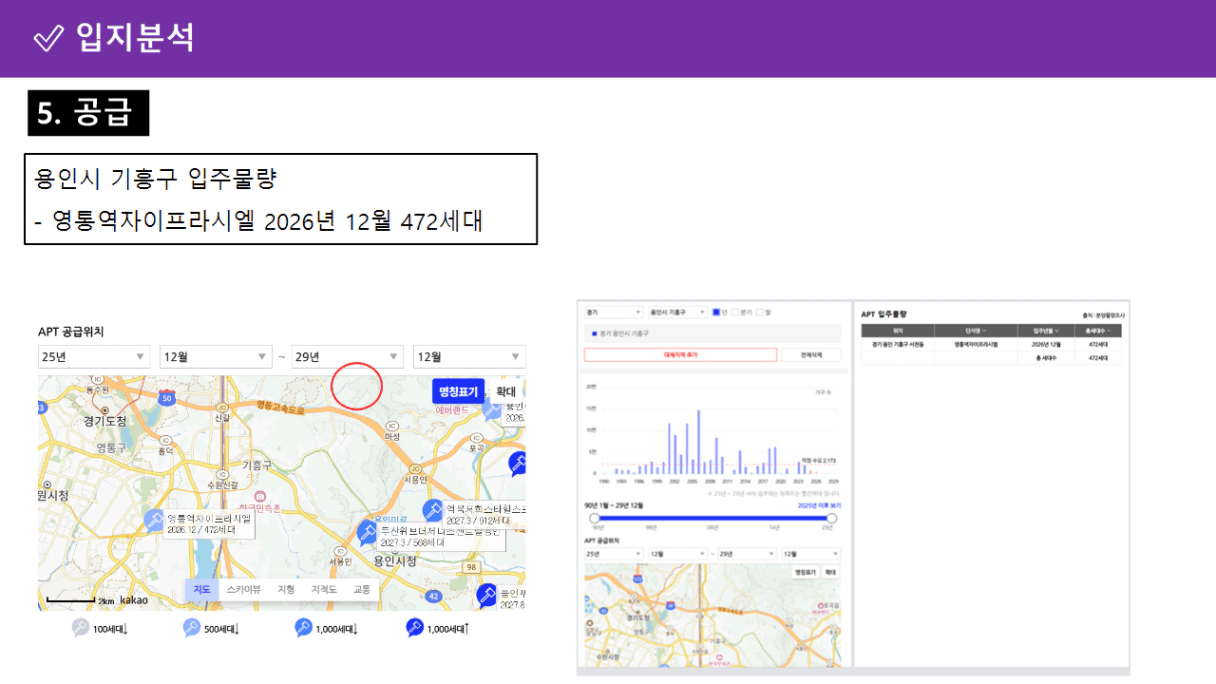Check the 월 period checkbox
This screenshot has width=1216, height=684.
tap(759, 312)
